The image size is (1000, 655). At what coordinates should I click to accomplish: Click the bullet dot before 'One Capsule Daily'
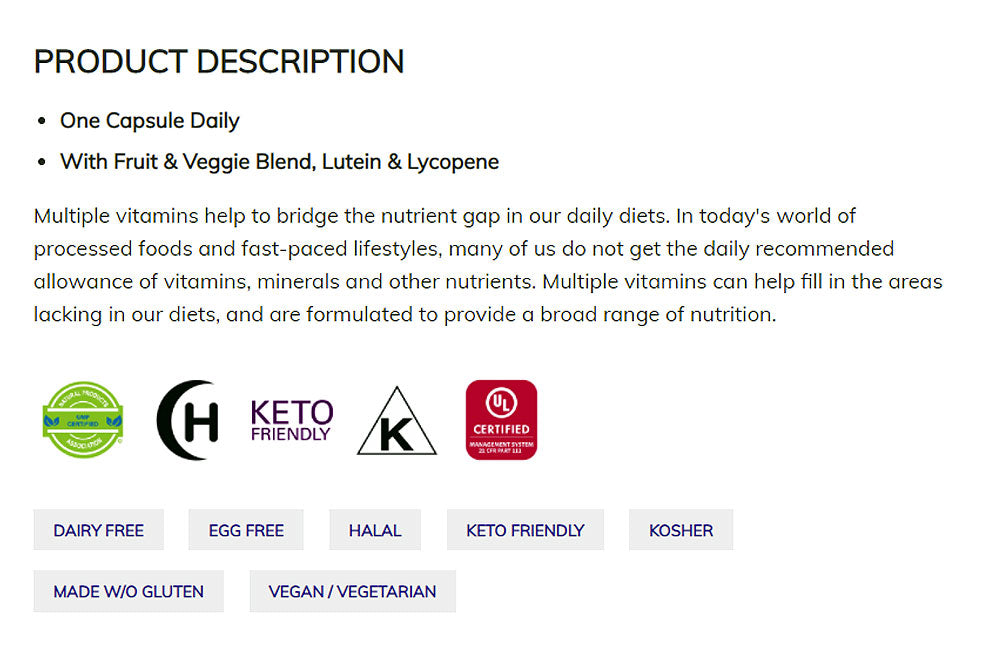click(x=42, y=122)
